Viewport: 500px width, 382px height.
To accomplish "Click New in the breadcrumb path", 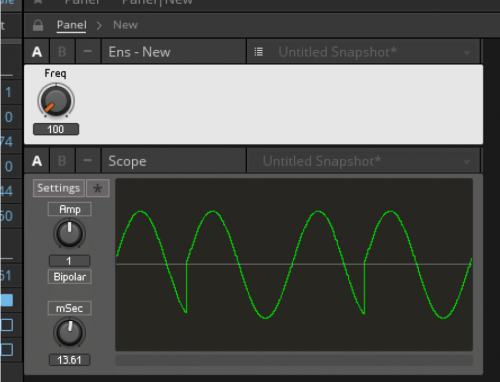I will pos(125,25).
